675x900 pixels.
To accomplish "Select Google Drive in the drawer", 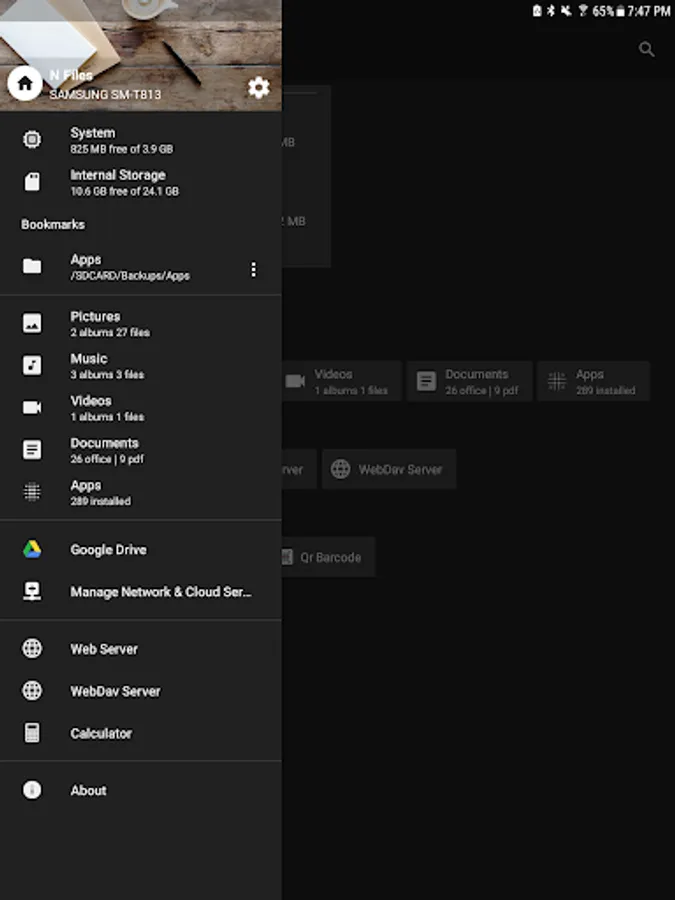I will [x=141, y=549].
